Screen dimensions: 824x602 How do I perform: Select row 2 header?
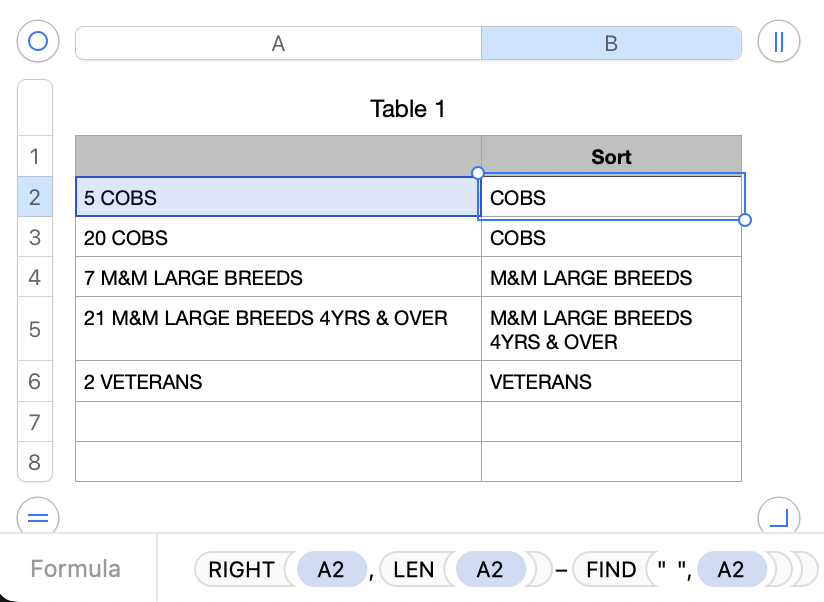click(35, 197)
